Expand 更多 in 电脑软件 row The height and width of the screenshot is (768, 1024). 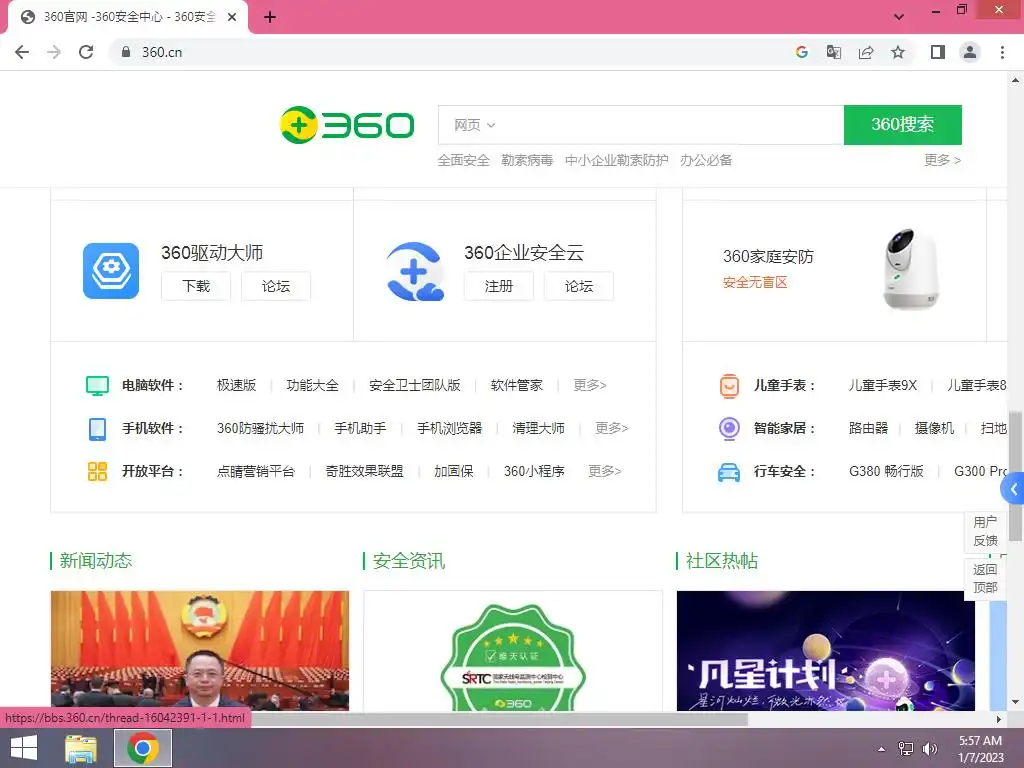tap(590, 385)
